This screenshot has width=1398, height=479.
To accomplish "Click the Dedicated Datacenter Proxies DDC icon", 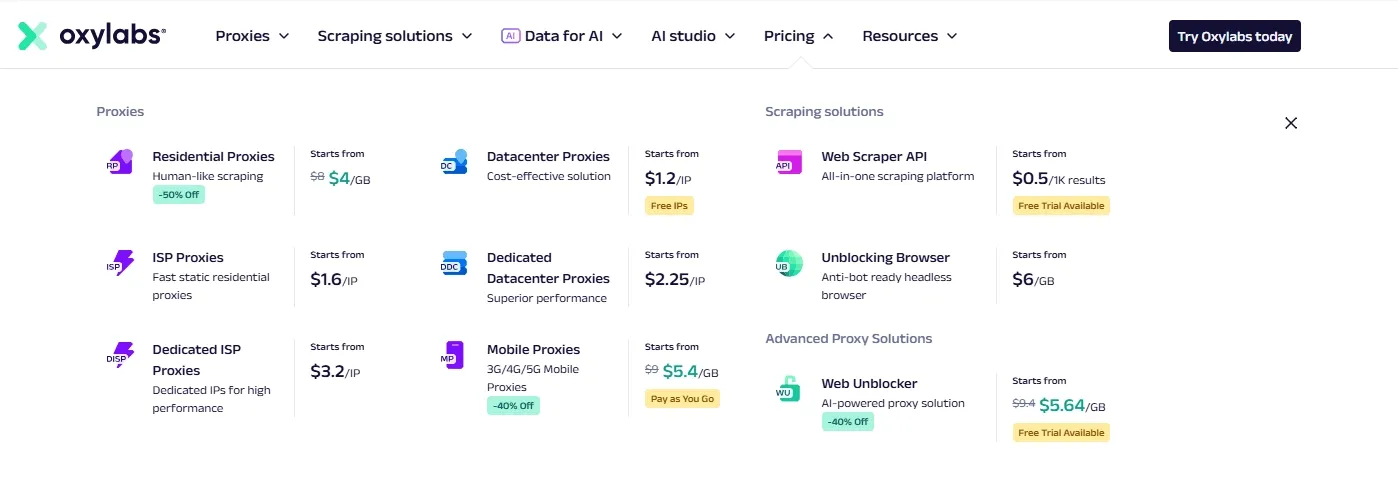I will pyautogui.click(x=454, y=263).
